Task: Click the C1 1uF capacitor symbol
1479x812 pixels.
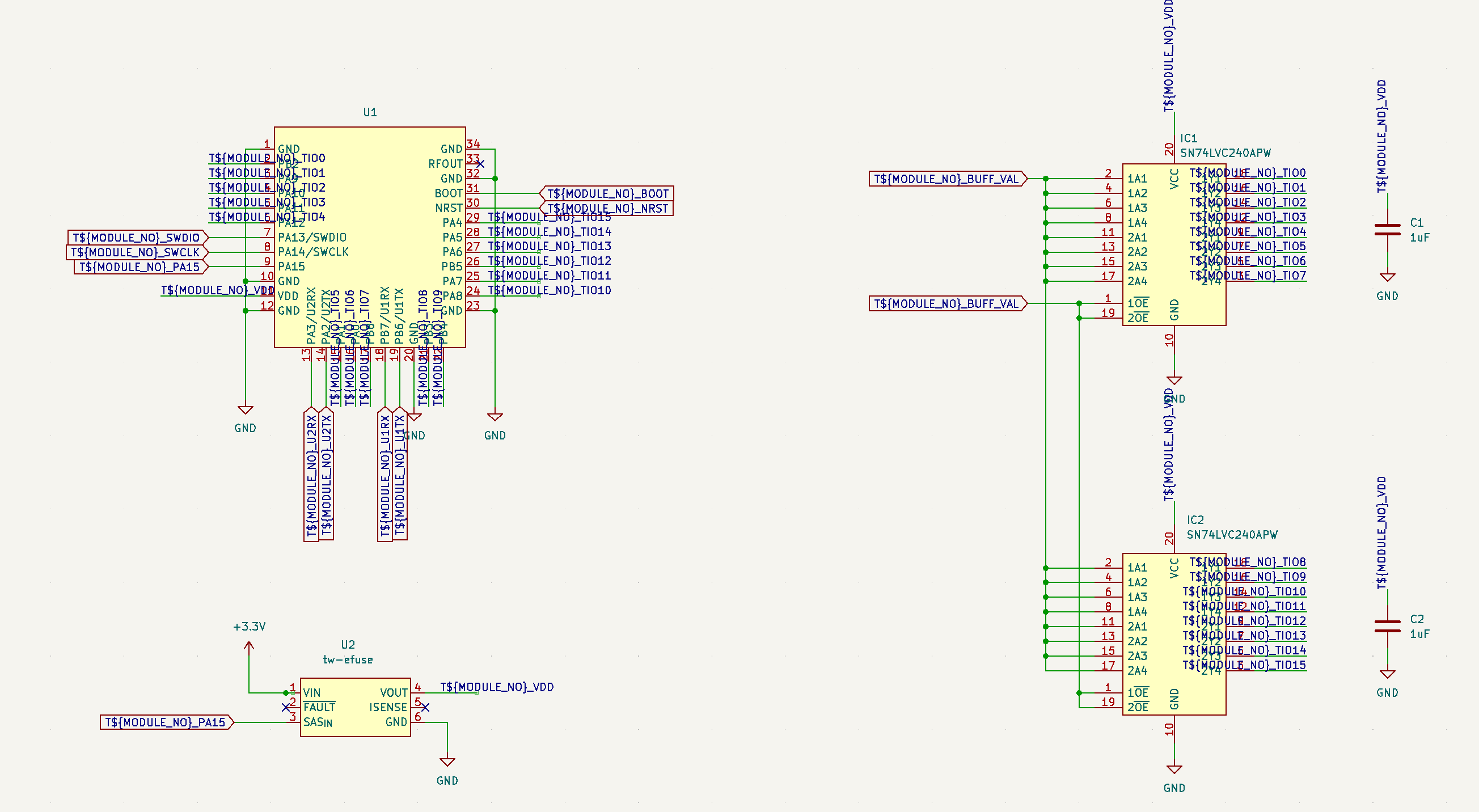Action: click(x=1387, y=230)
